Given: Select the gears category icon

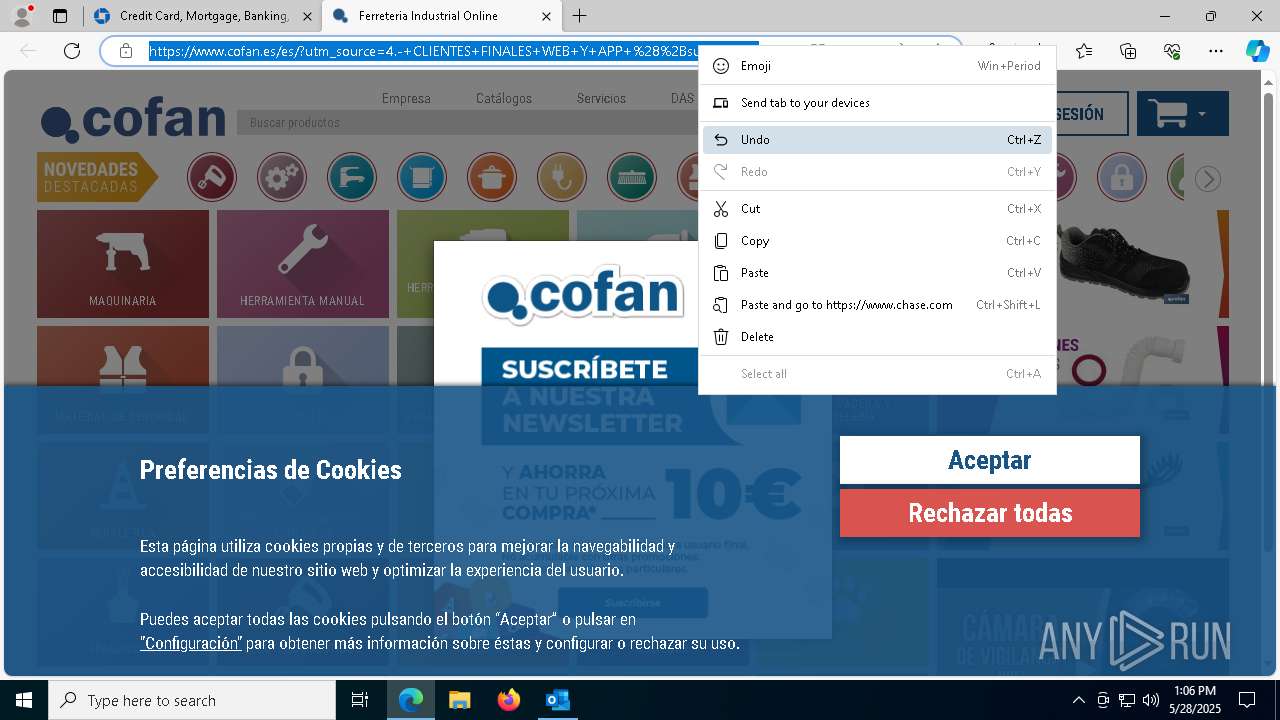Looking at the screenshot, I should click(282, 178).
